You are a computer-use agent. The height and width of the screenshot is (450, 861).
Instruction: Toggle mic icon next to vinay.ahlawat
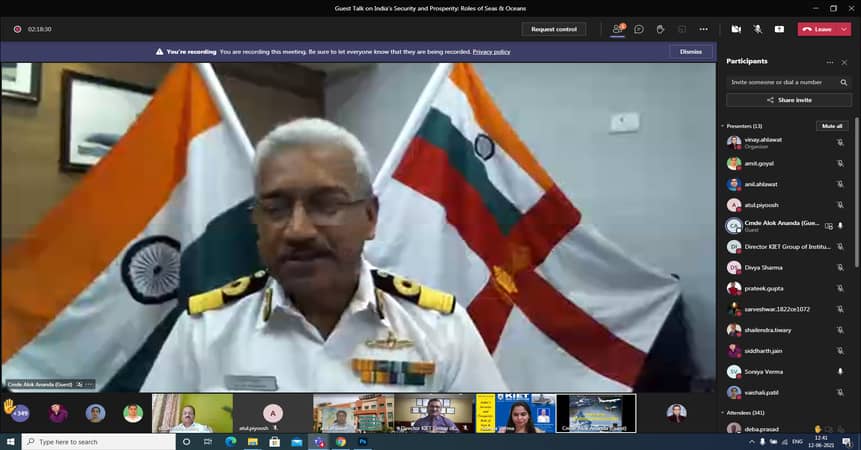click(840, 142)
